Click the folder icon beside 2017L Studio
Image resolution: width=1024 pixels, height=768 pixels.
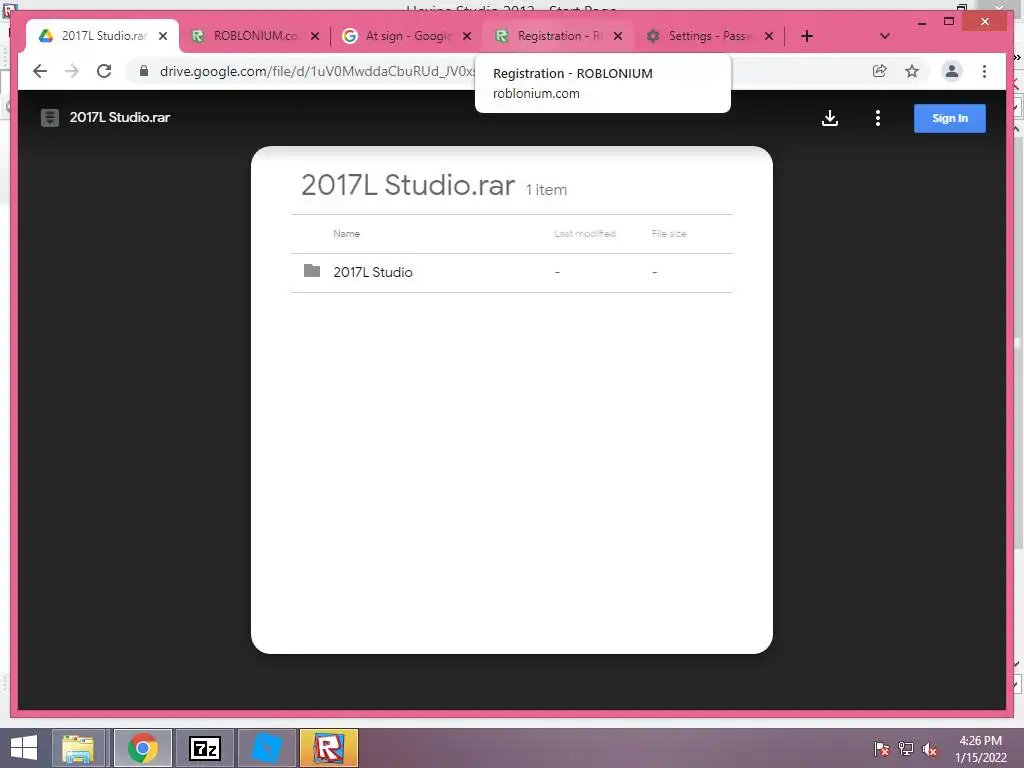[x=312, y=270]
